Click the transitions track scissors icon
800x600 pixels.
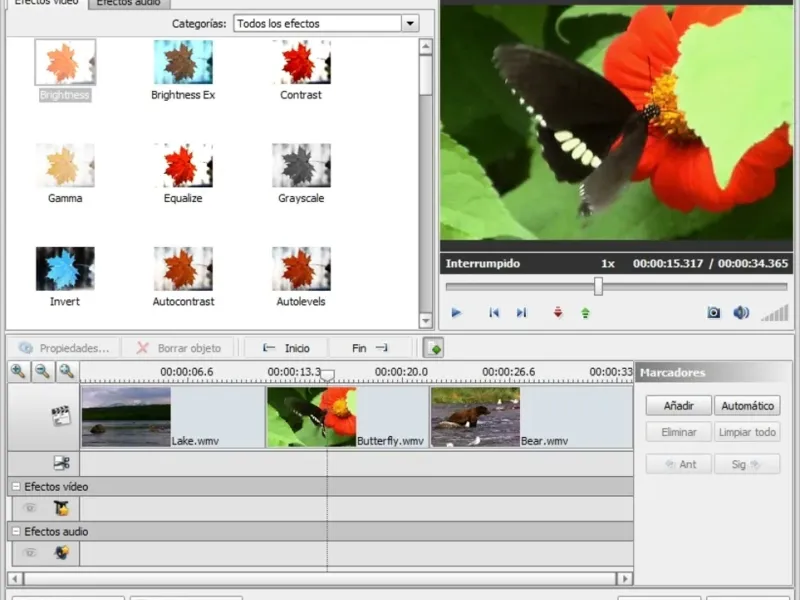click(x=61, y=463)
